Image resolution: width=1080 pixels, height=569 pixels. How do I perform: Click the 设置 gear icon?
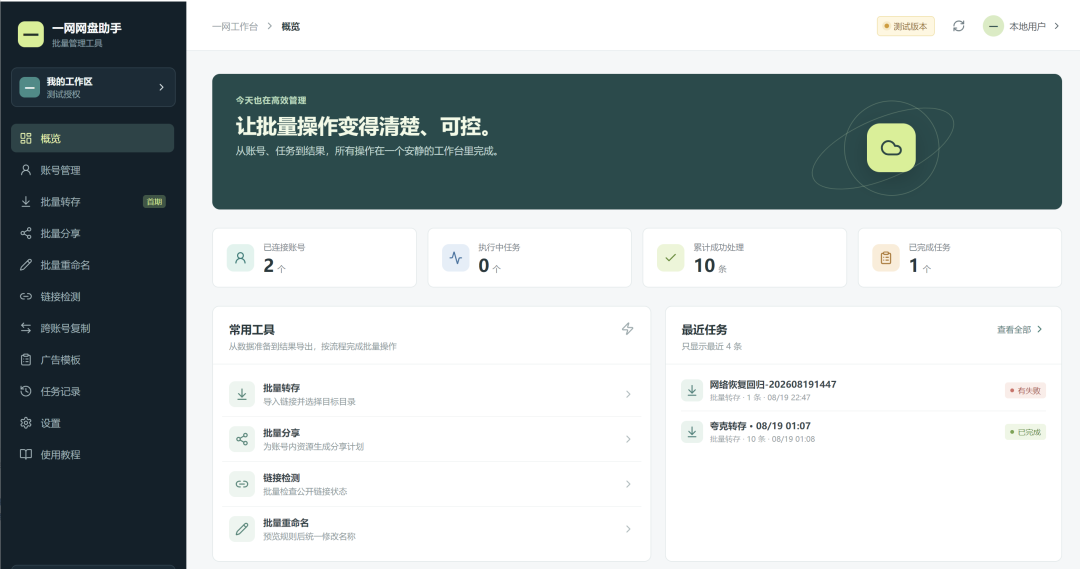tap(25, 423)
